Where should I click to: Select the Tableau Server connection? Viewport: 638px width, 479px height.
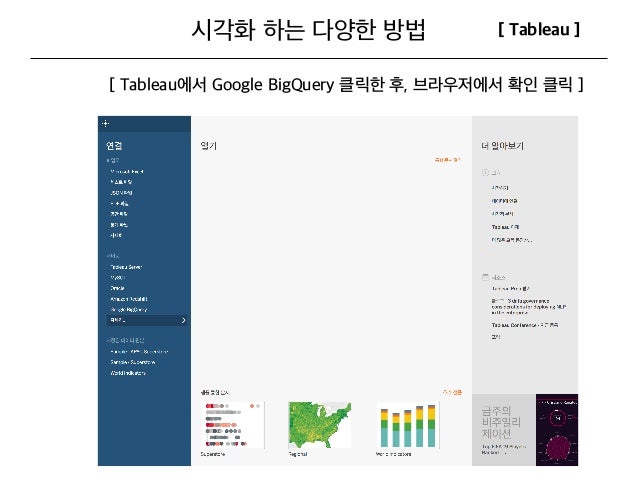pos(126,267)
